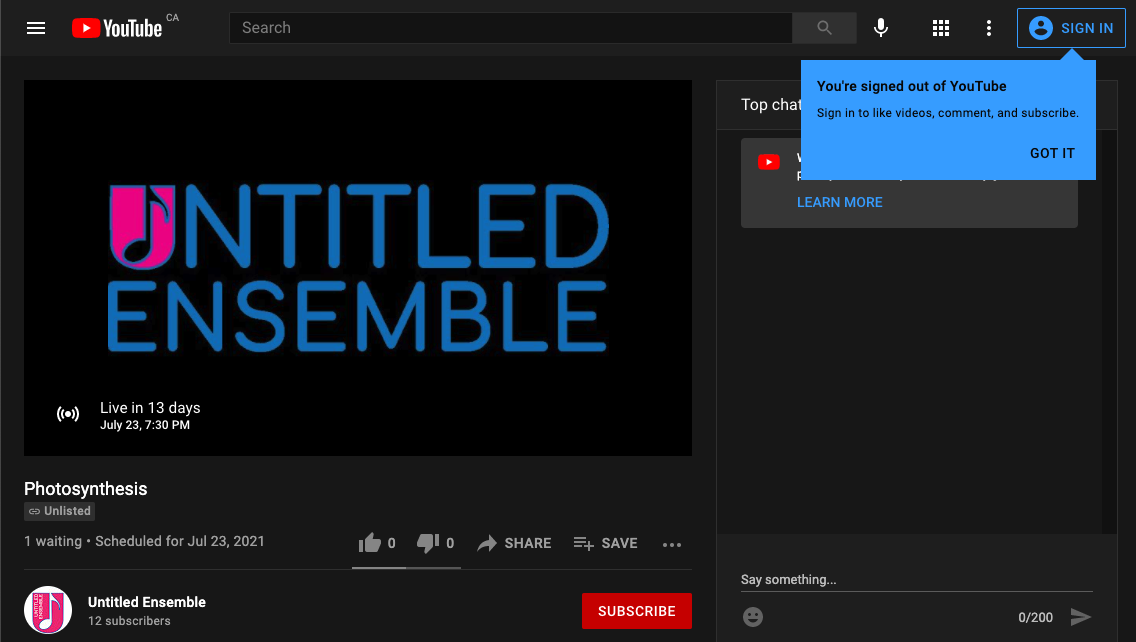
Task: Click the emoji picker in chat
Action: coord(753,617)
